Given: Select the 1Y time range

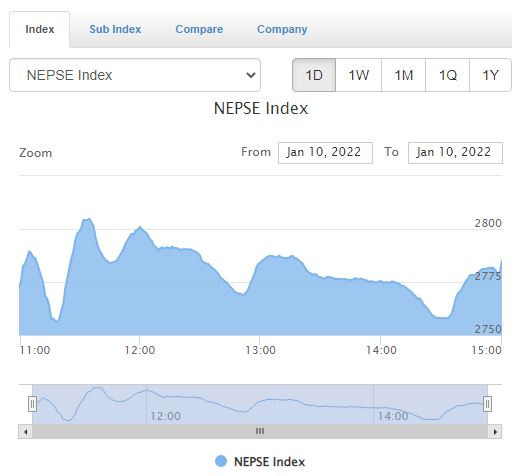Looking at the screenshot, I should [490, 75].
